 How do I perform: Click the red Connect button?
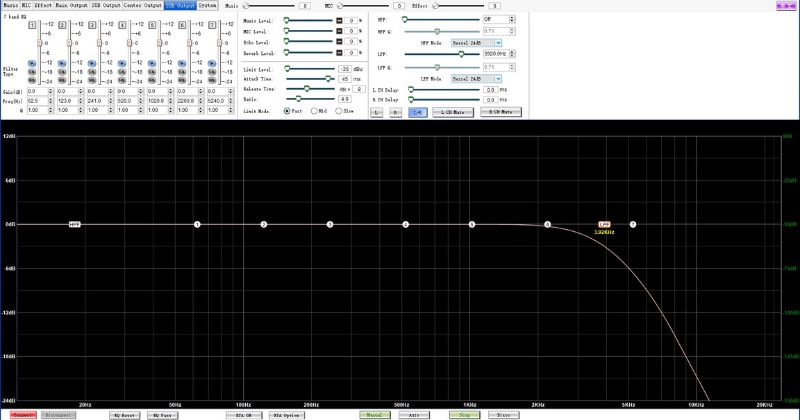tap(22, 413)
